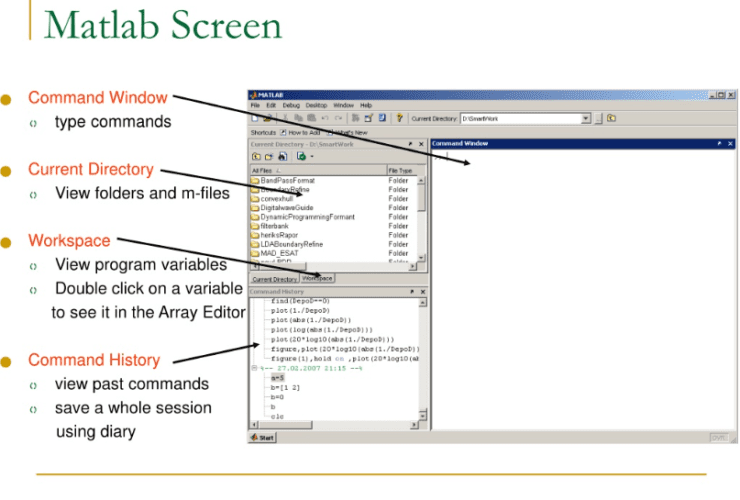This screenshot has height=500, width=740.
Task: Open Simulink from the toolbar
Action: coord(355,118)
